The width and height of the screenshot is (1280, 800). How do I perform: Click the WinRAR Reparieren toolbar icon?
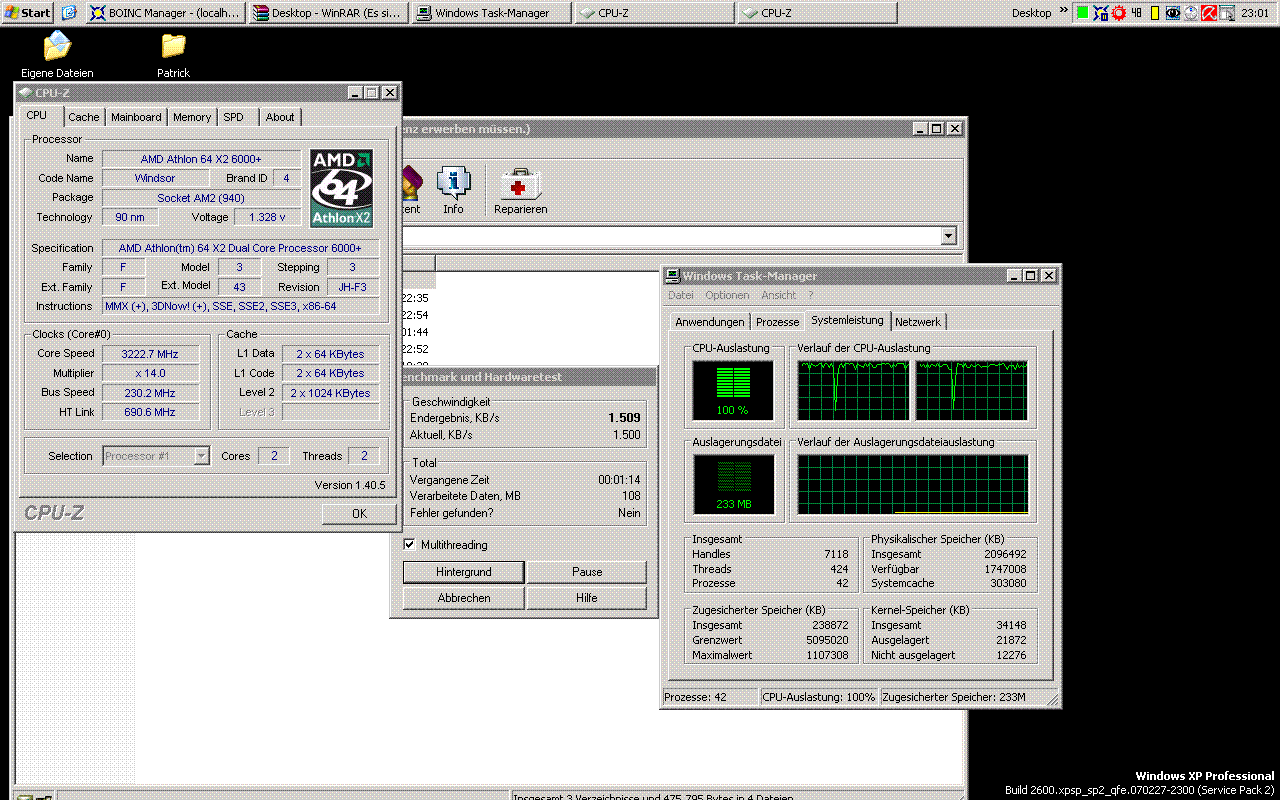520,191
